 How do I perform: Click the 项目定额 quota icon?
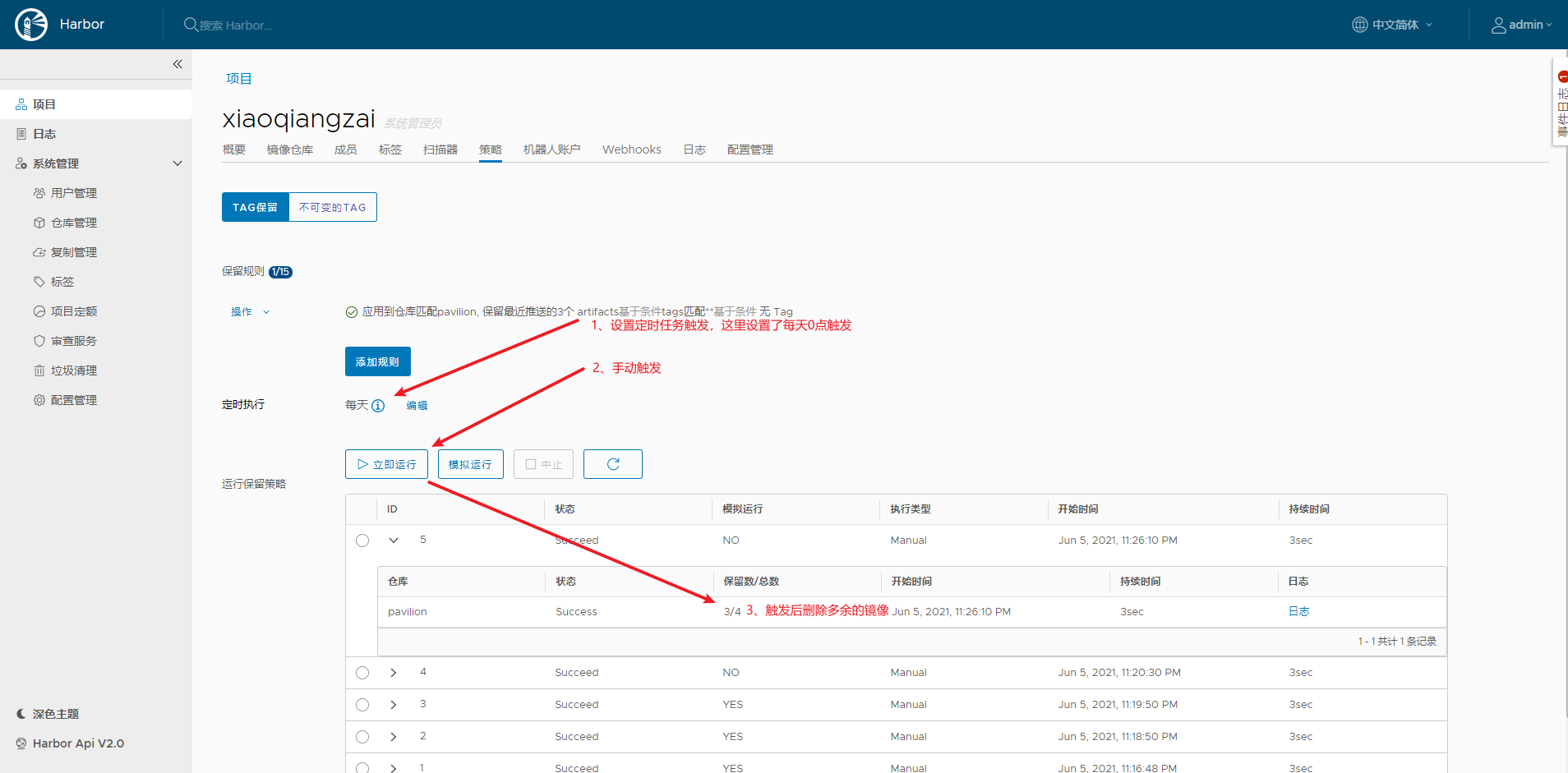pos(39,311)
